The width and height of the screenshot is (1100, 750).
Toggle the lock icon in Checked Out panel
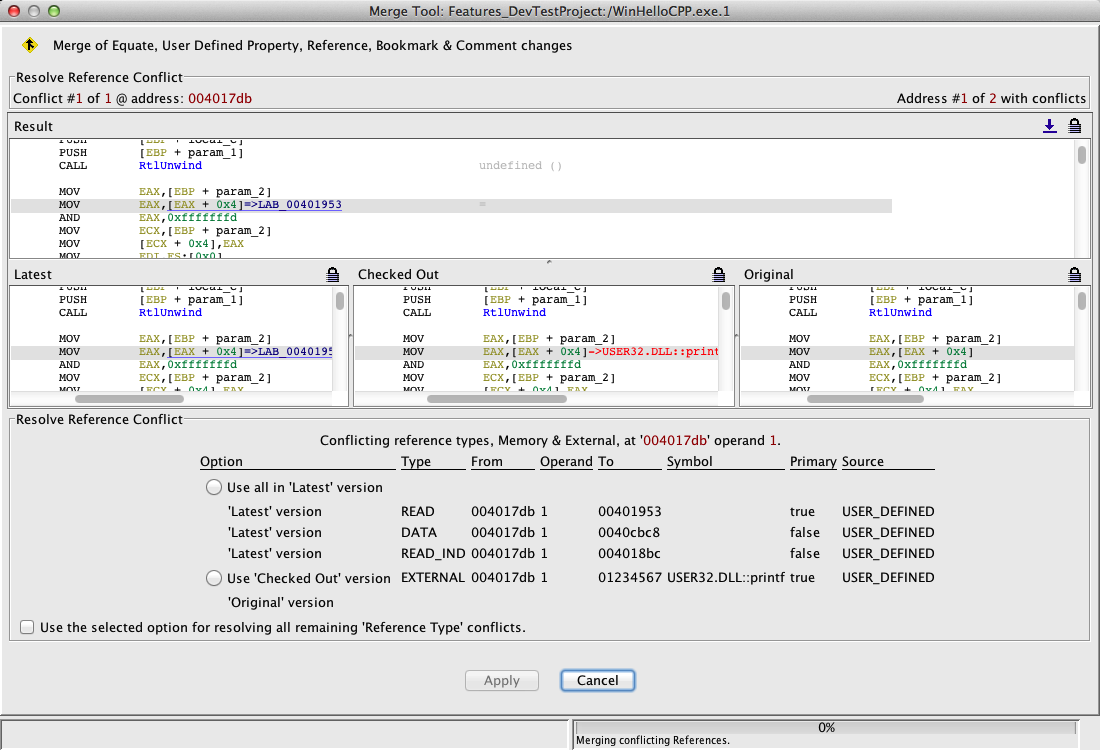(718, 274)
